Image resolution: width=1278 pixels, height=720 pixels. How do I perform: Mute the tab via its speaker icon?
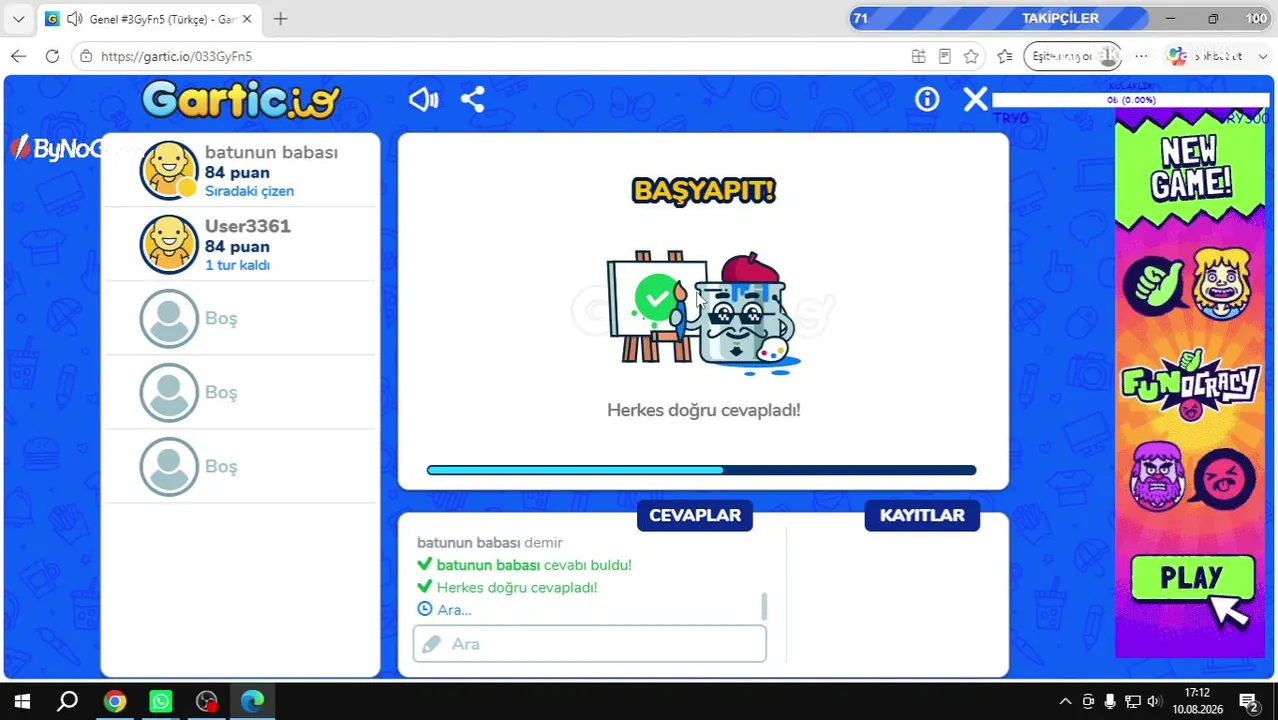tap(75, 19)
